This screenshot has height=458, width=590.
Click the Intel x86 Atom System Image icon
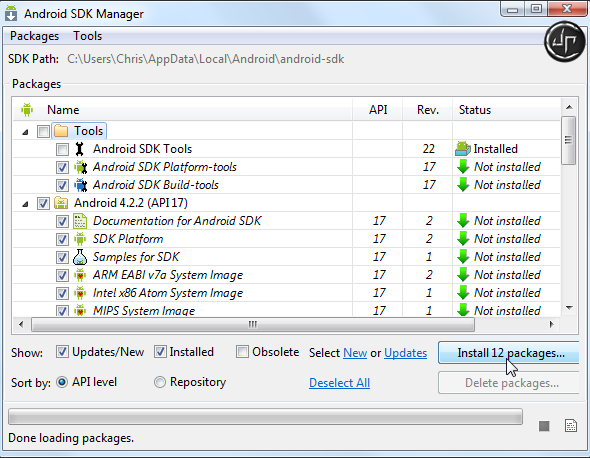tap(80, 293)
